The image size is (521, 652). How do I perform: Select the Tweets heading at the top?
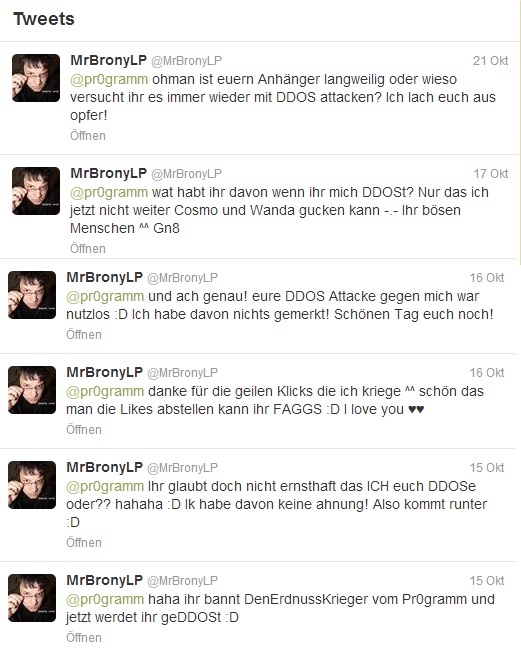coord(44,19)
